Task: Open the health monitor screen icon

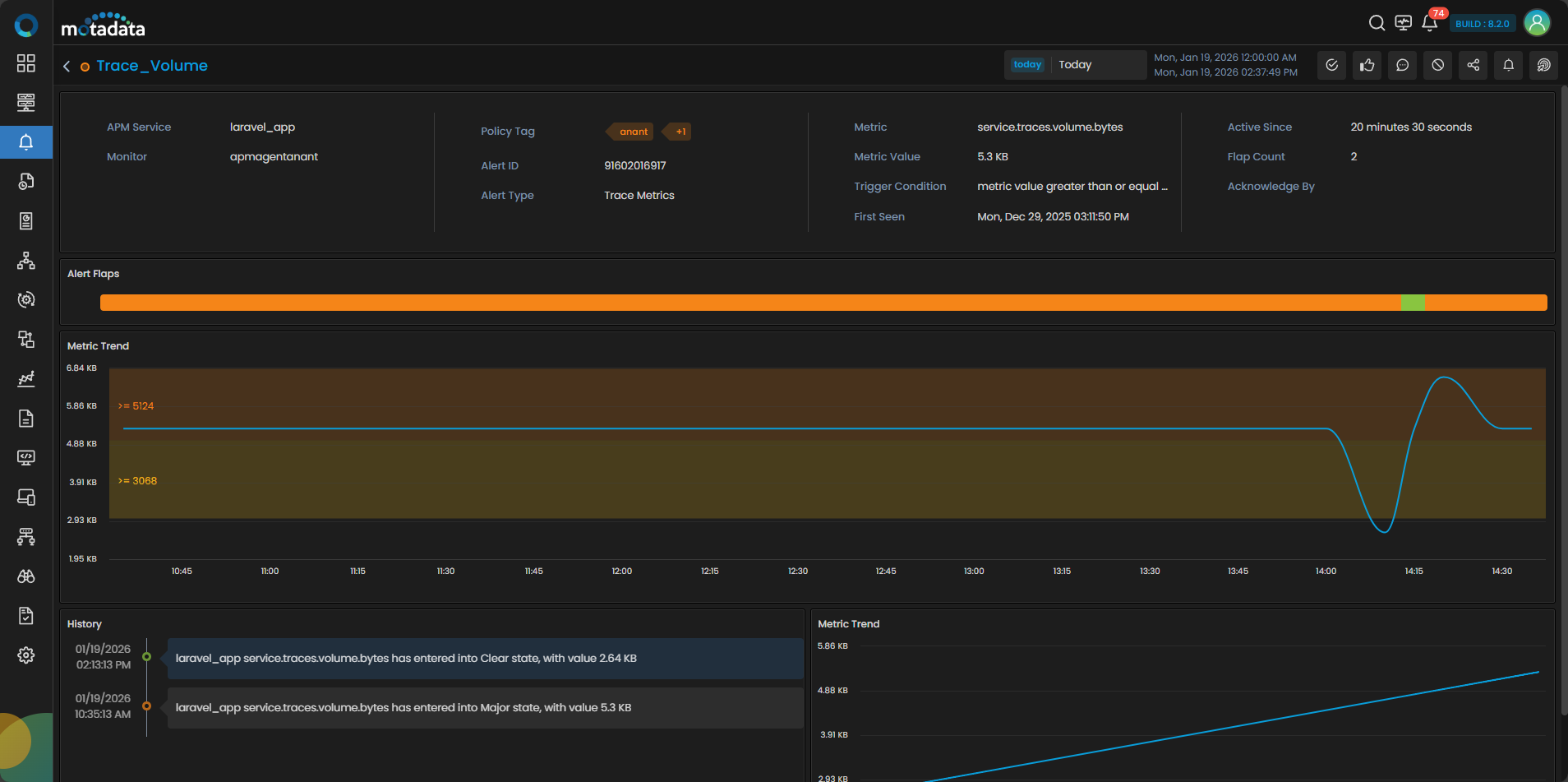Action: [1404, 23]
